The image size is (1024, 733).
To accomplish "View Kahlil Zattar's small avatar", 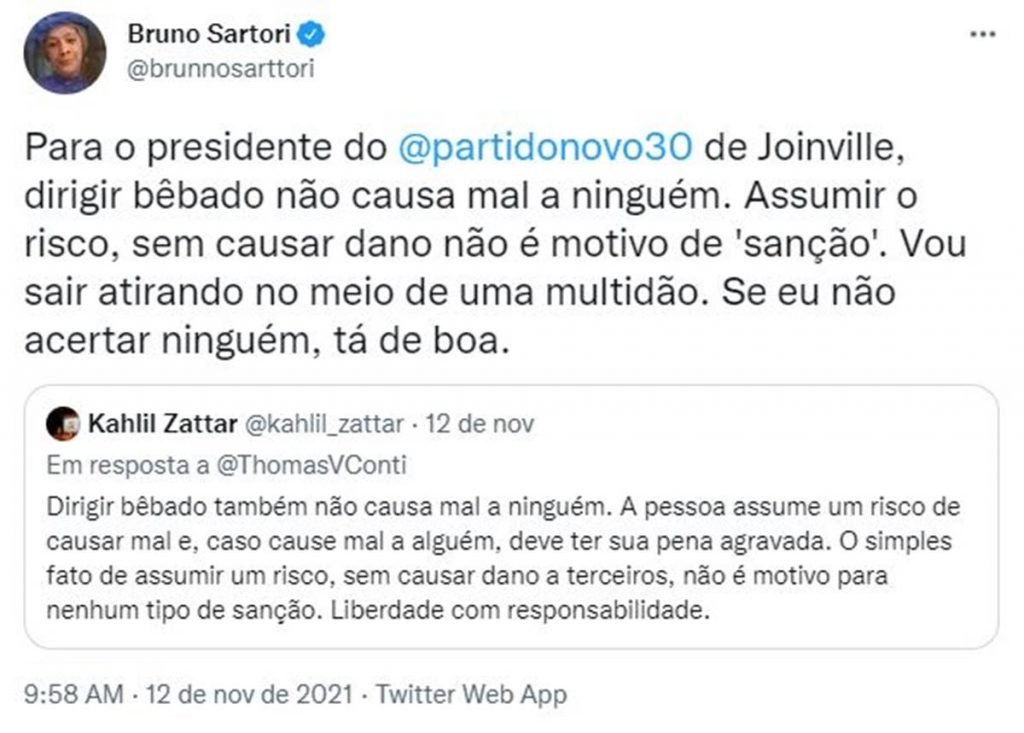I will [x=62, y=423].
